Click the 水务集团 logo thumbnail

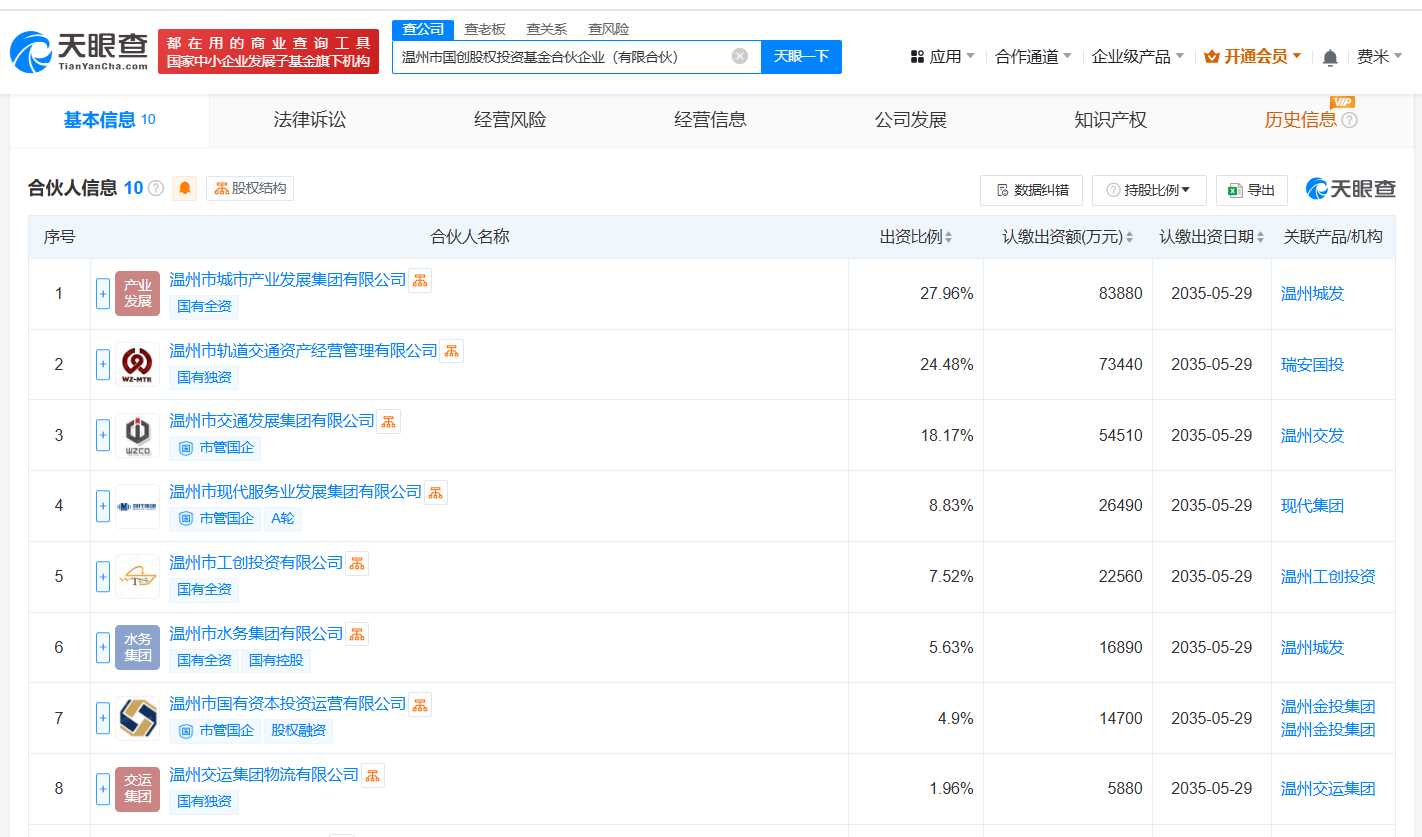pos(137,647)
